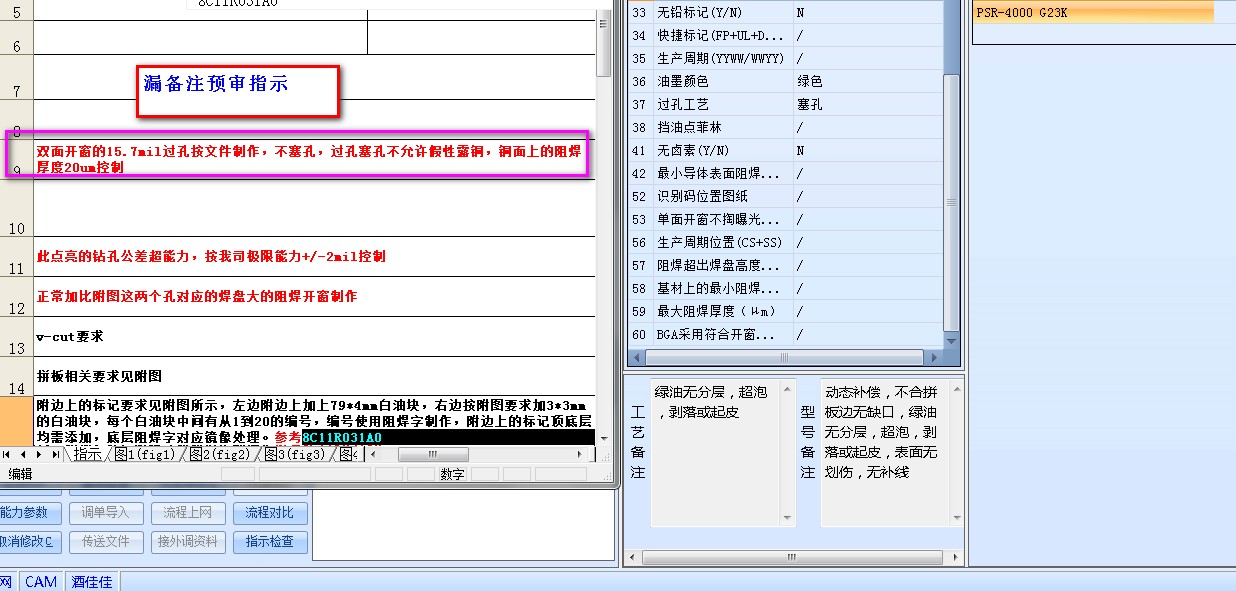Click parameter table horizontal scroll left arrow
1236x591 pixels.
[x=636, y=357]
